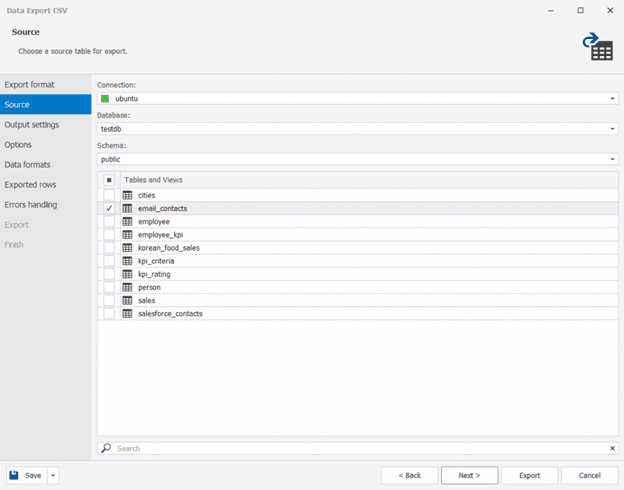Click the magnifier icon in search bar
Screen dimensions: 624x490
click(x=107, y=448)
